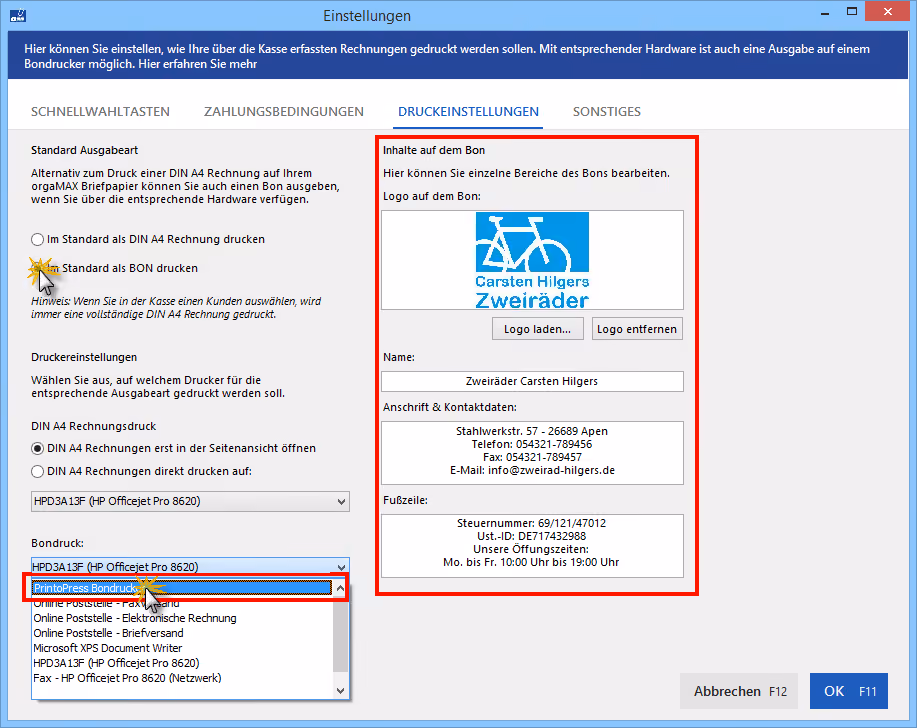Viewport: 917px width, 728px height.
Task: Switch to the SCHNELLWAHLTASTEN tab
Action: pyautogui.click(x=100, y=112)
